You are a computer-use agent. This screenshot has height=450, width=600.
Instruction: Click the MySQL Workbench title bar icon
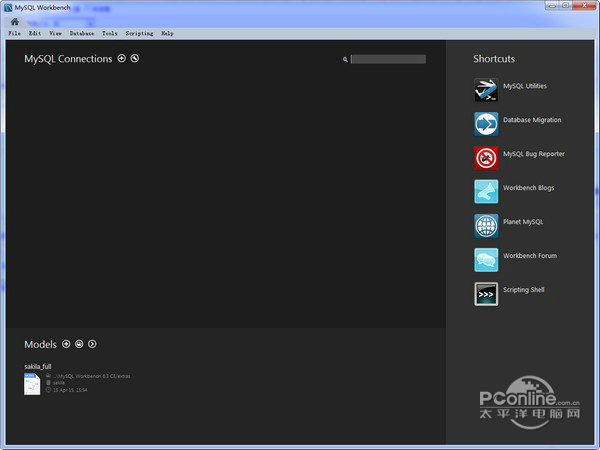(8, 7)
